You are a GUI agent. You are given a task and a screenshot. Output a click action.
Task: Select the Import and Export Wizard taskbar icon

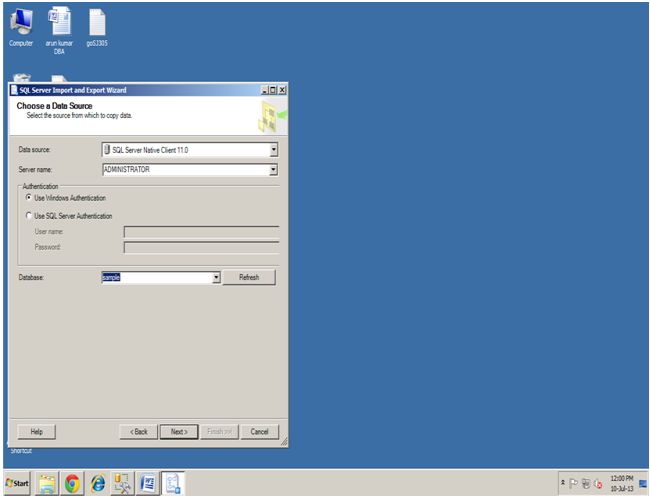coord(173,483)
